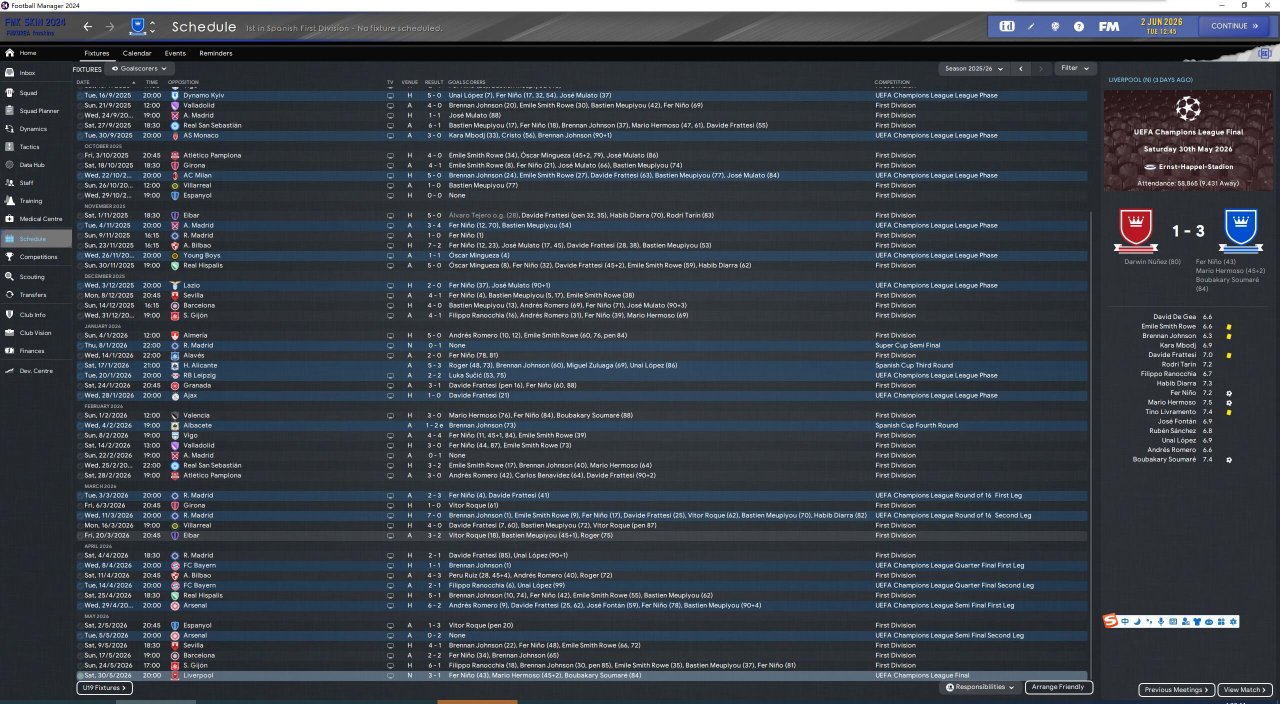
Task: Open the Filter dropdown
Action: point(1076,69)
